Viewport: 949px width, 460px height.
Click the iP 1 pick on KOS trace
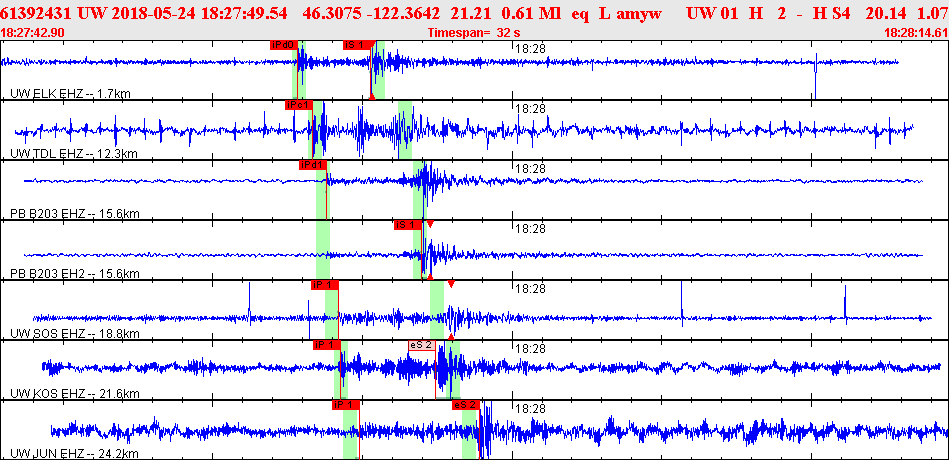pos(327,345)
